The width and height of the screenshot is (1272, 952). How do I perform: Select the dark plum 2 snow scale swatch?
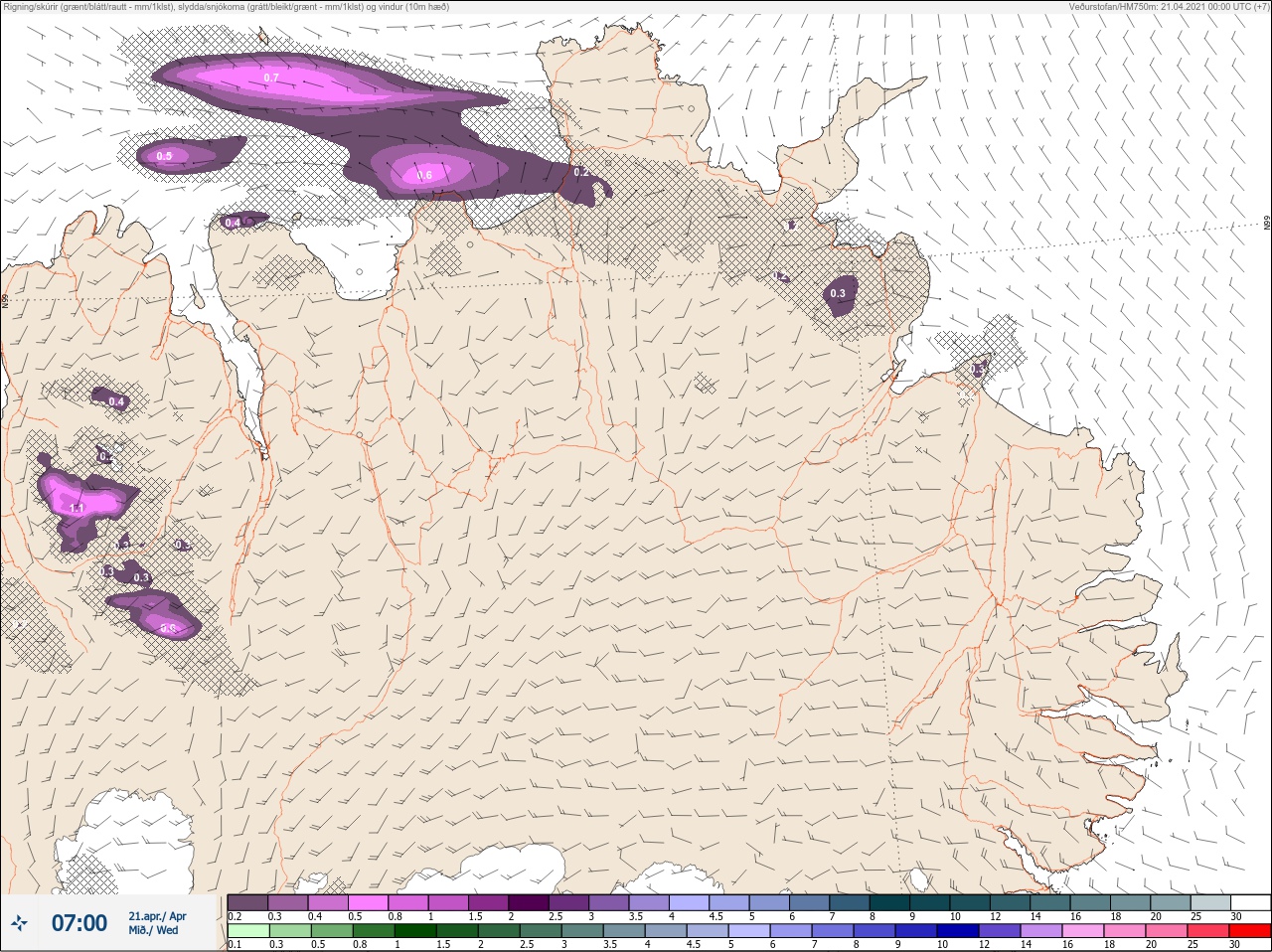coord(529,902)
